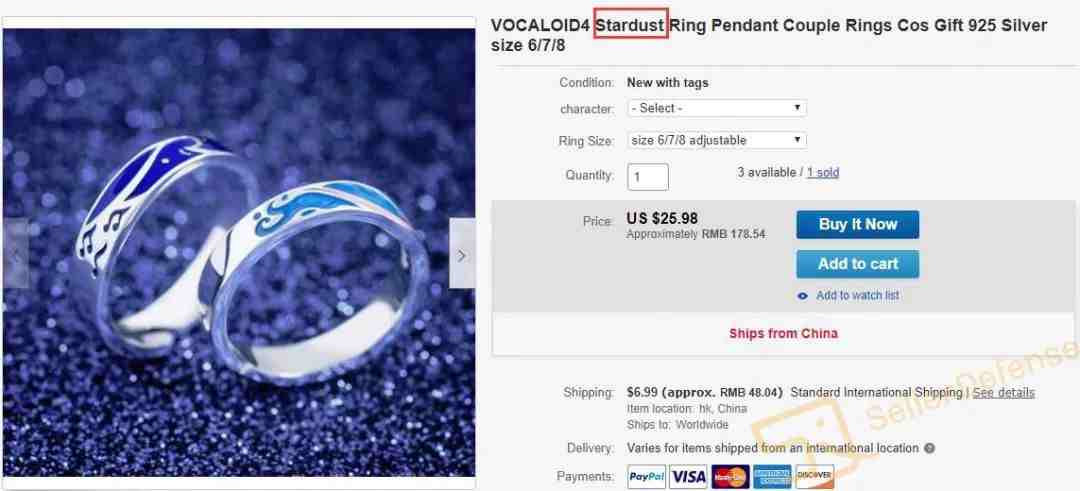Click the Quantity input field
This screenshot has height=491, width=1080.
[647, 177]
